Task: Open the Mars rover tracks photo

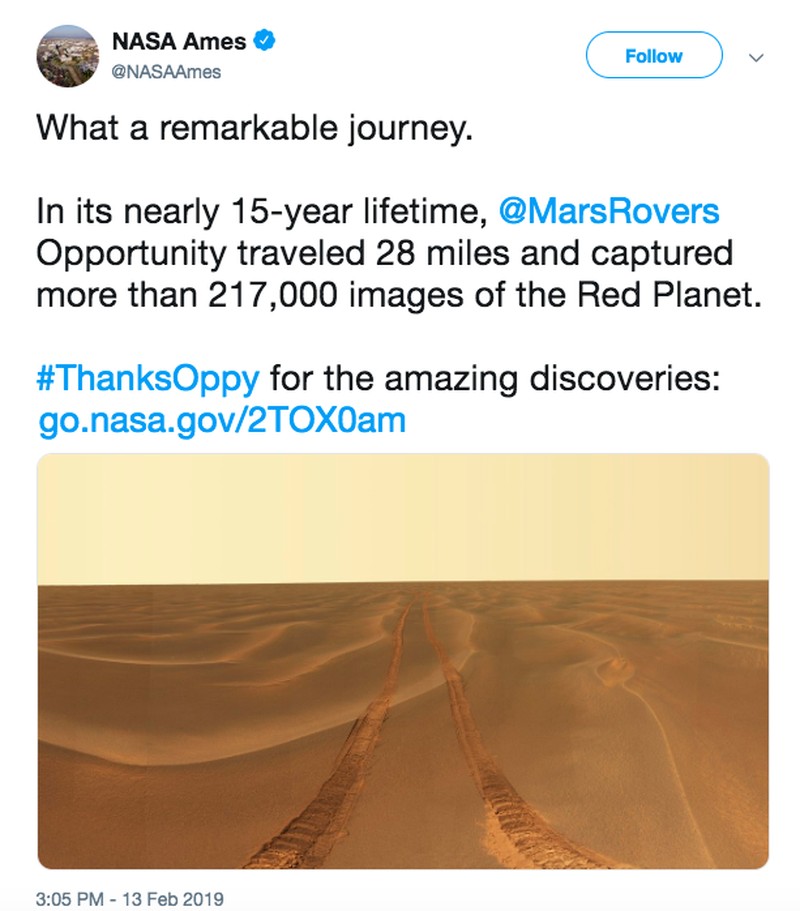Action: (403, 661)
